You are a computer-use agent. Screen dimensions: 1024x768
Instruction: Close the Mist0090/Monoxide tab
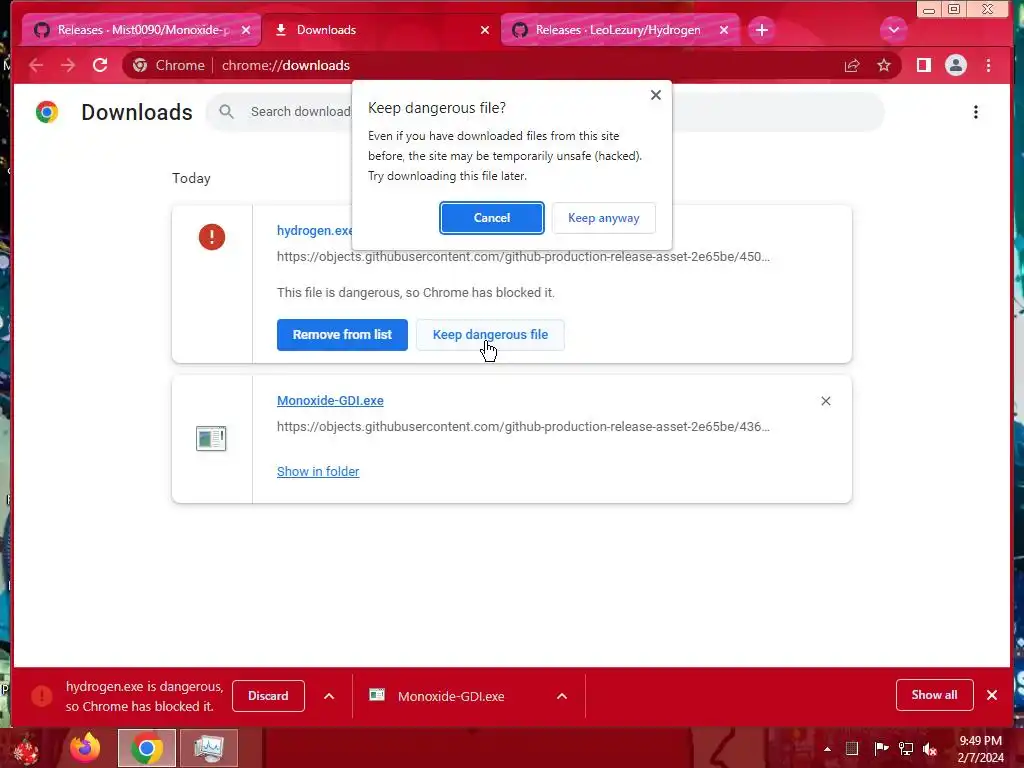click(x=246, y=30)
